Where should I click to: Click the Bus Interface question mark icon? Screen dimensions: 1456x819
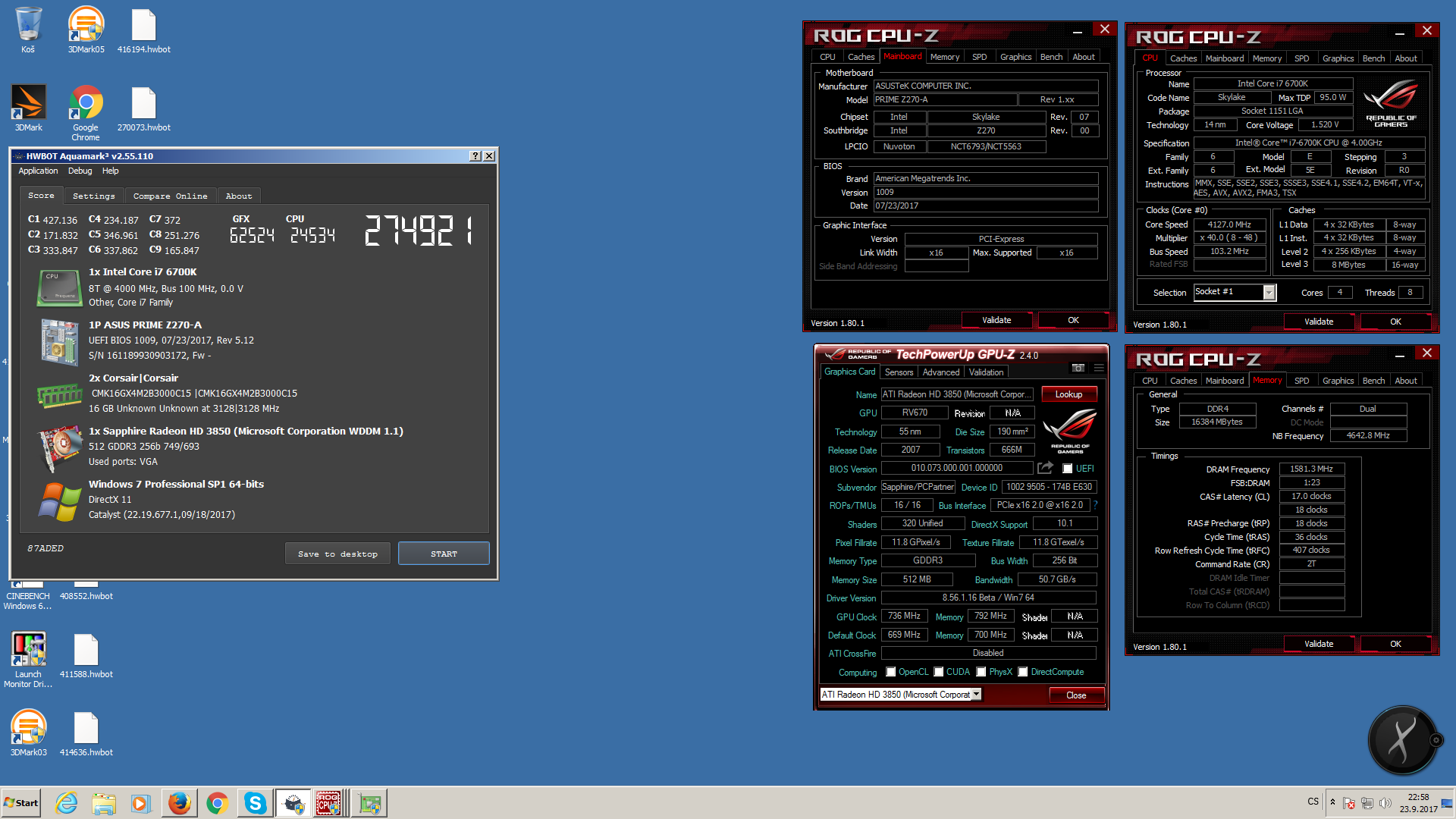pyautogui.click(x=1096, y=505)
